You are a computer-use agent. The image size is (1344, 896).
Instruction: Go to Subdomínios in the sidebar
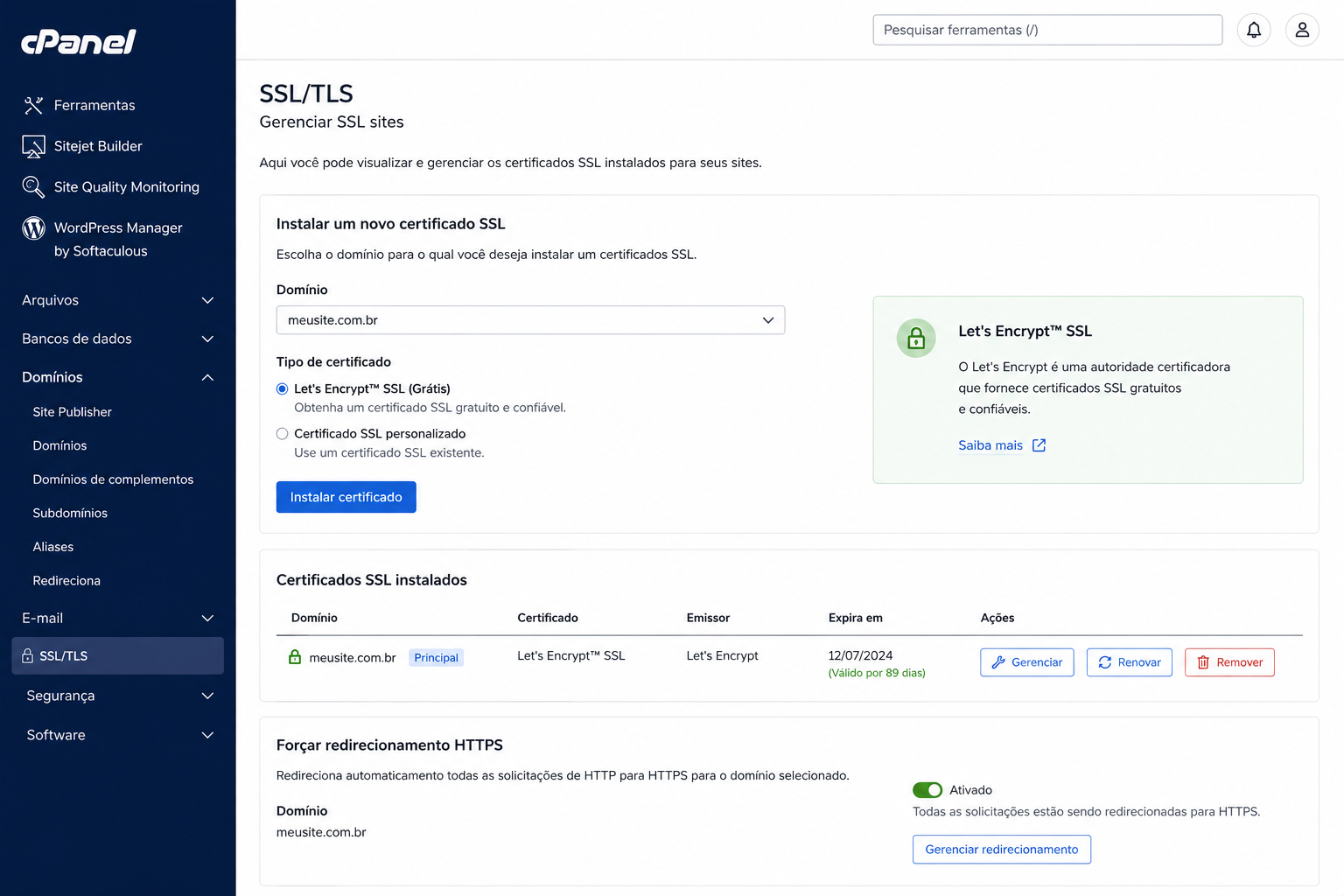[x=70, y=513]
